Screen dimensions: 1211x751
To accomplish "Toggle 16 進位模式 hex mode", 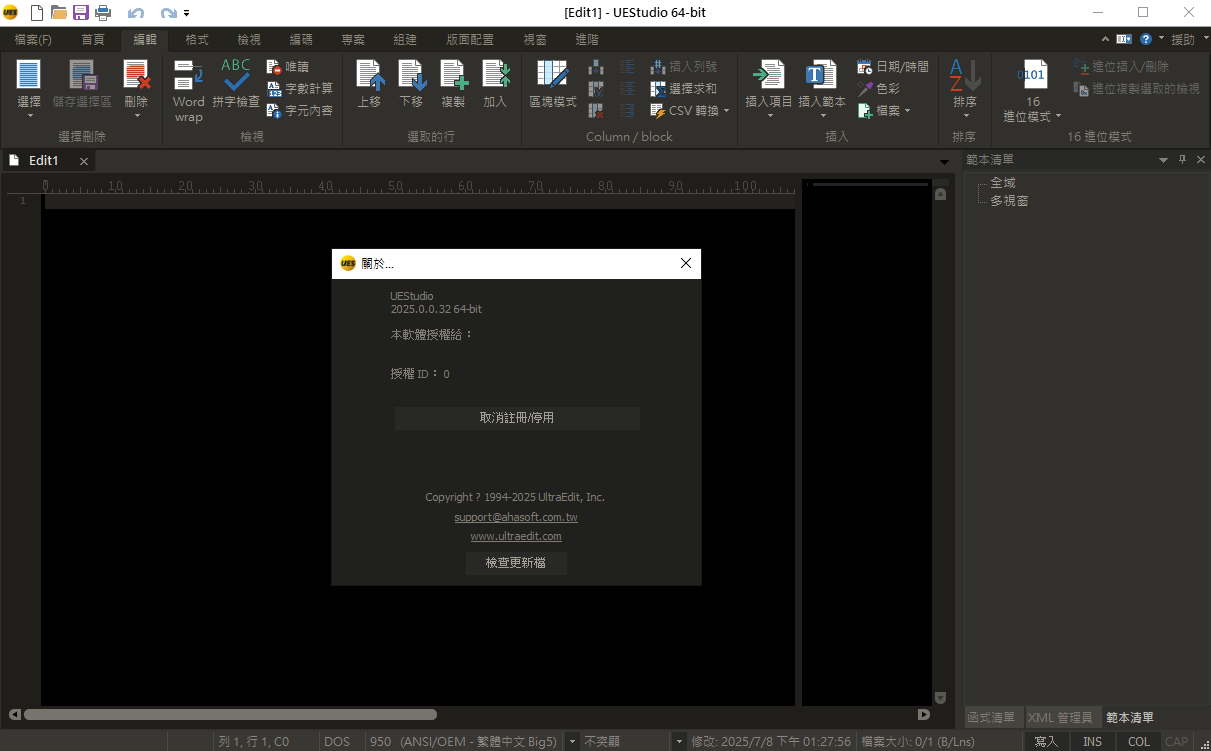I will pos(1033,90).
